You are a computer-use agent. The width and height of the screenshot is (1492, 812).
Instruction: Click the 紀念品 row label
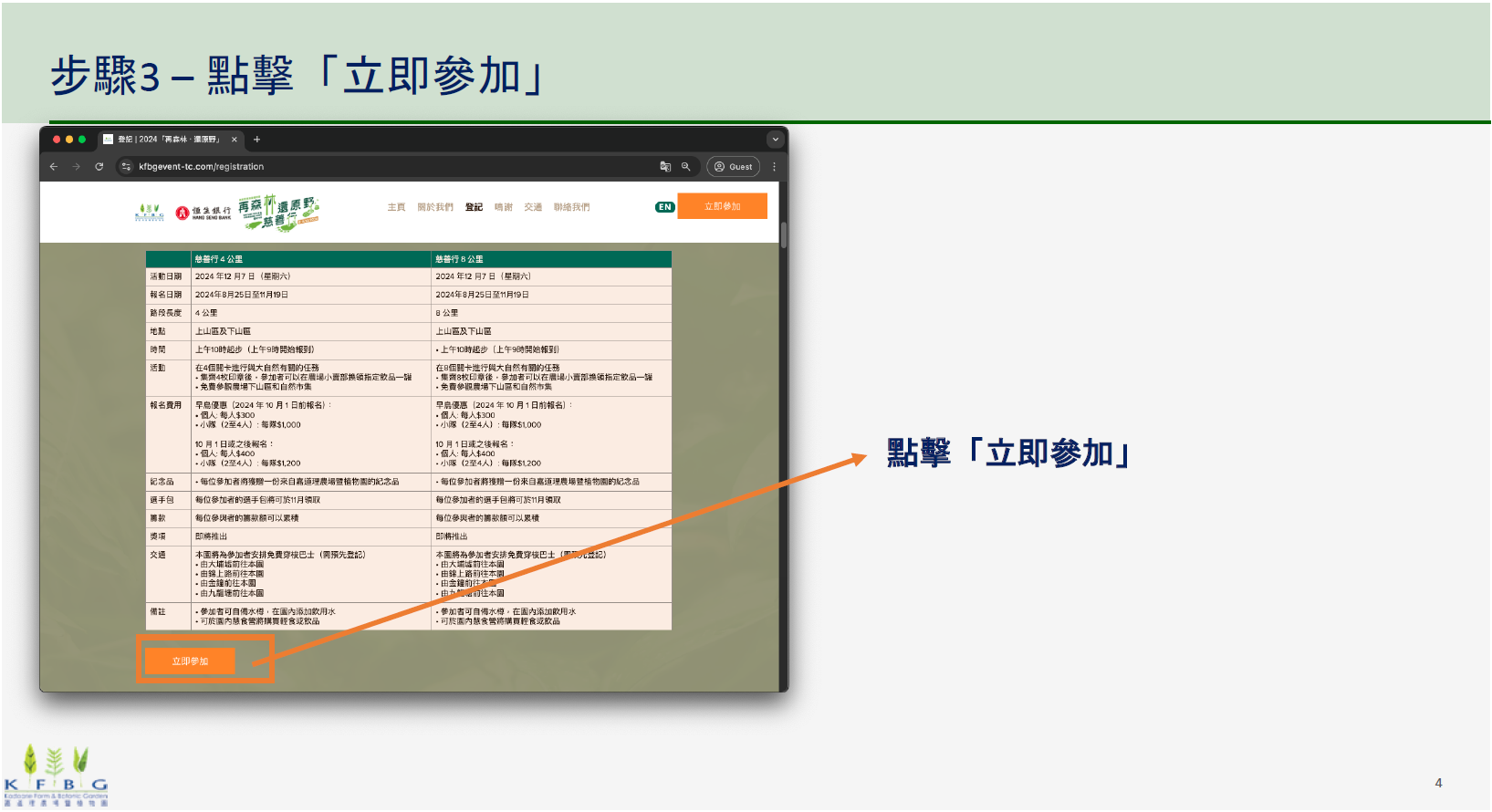click(162, 482)
